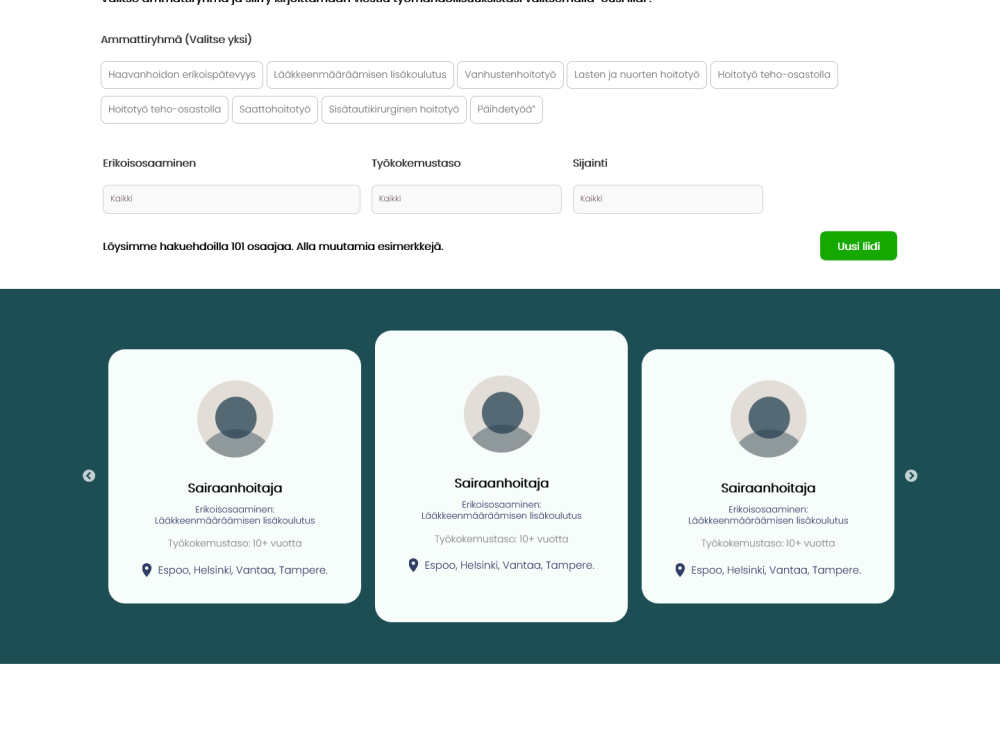Click the location pin on the middle card
1000x750 pixels.
pos(412,564)
